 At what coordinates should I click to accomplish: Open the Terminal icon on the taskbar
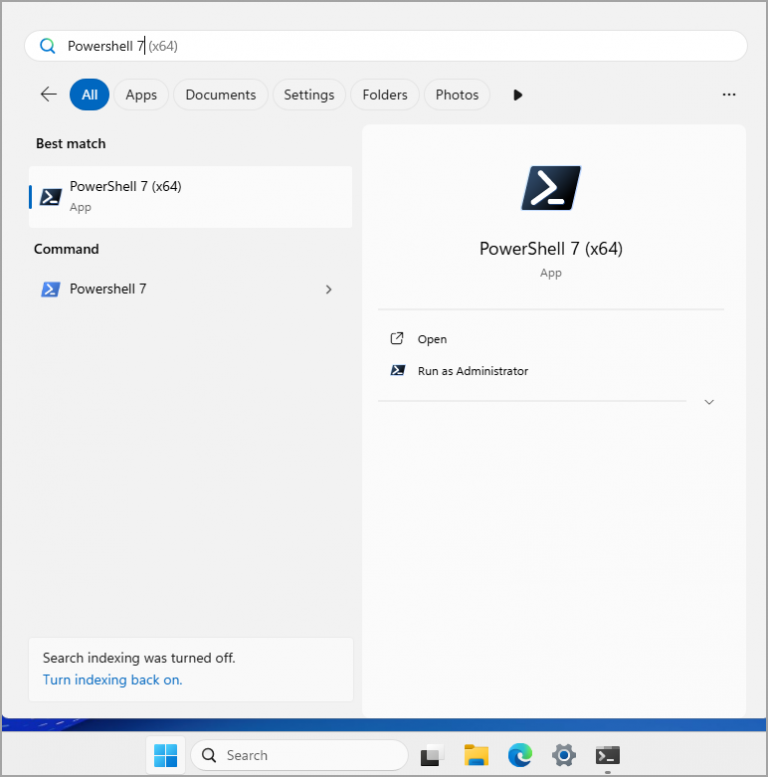click(608, 755)
